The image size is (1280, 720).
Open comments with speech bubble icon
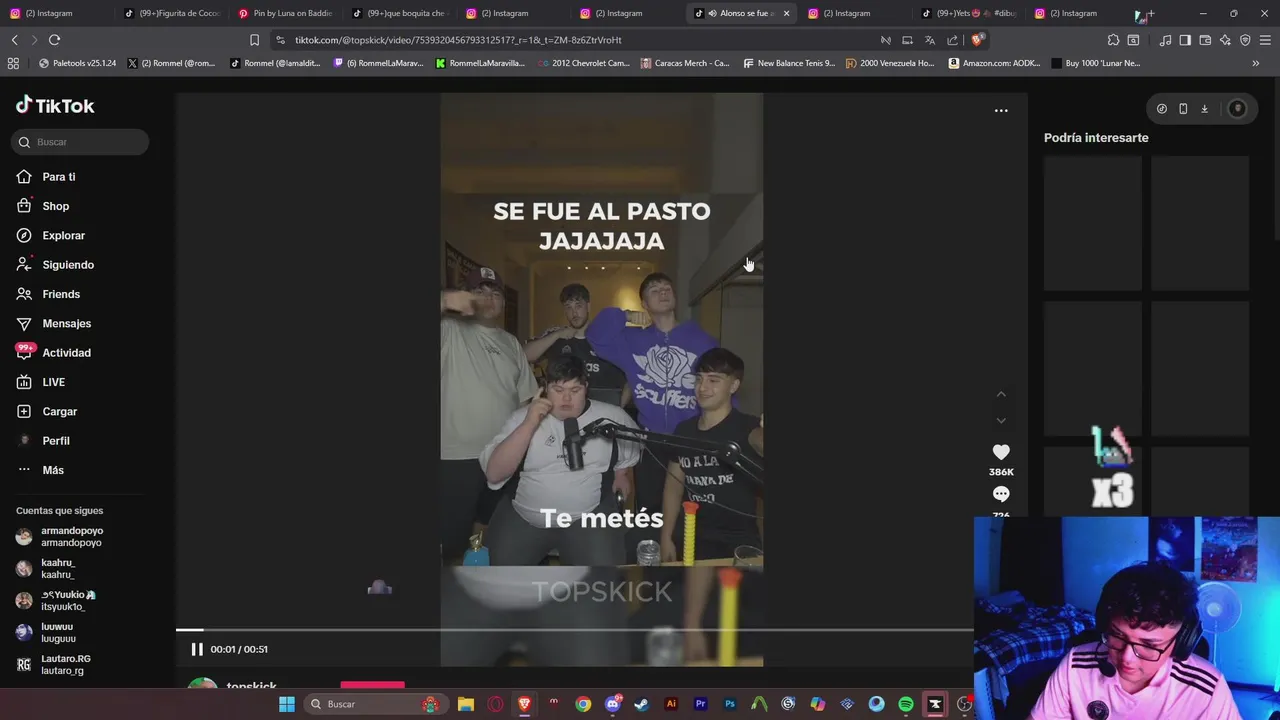tap(1001, 494)
